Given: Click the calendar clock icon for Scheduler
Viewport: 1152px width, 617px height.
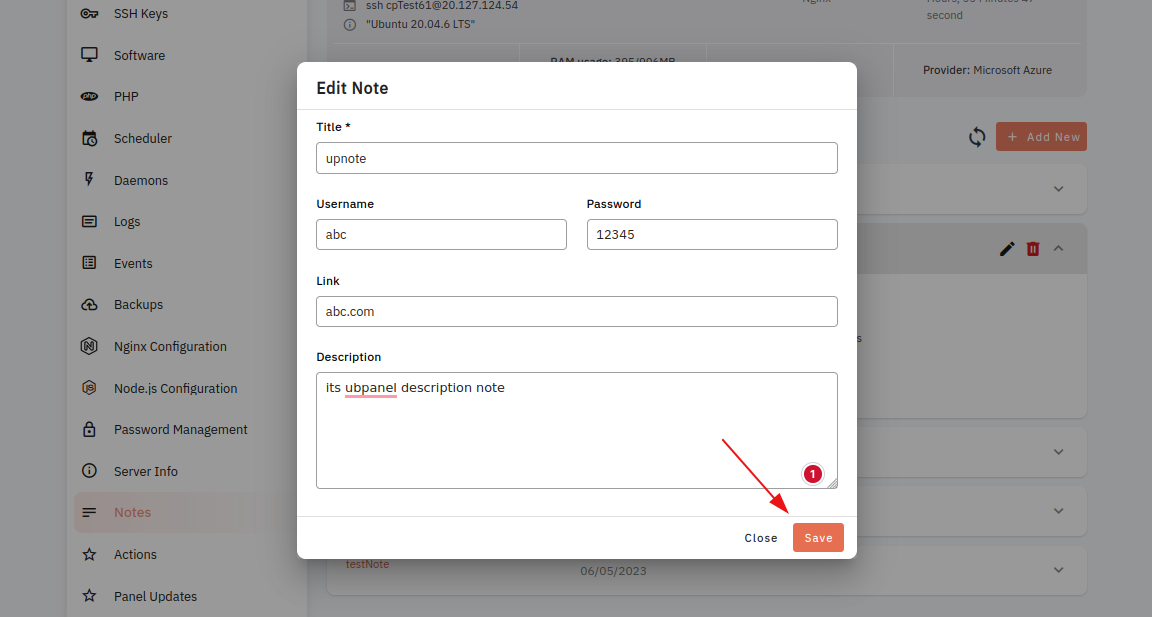Looking at the screenshot, I should [x=89, y=138].
